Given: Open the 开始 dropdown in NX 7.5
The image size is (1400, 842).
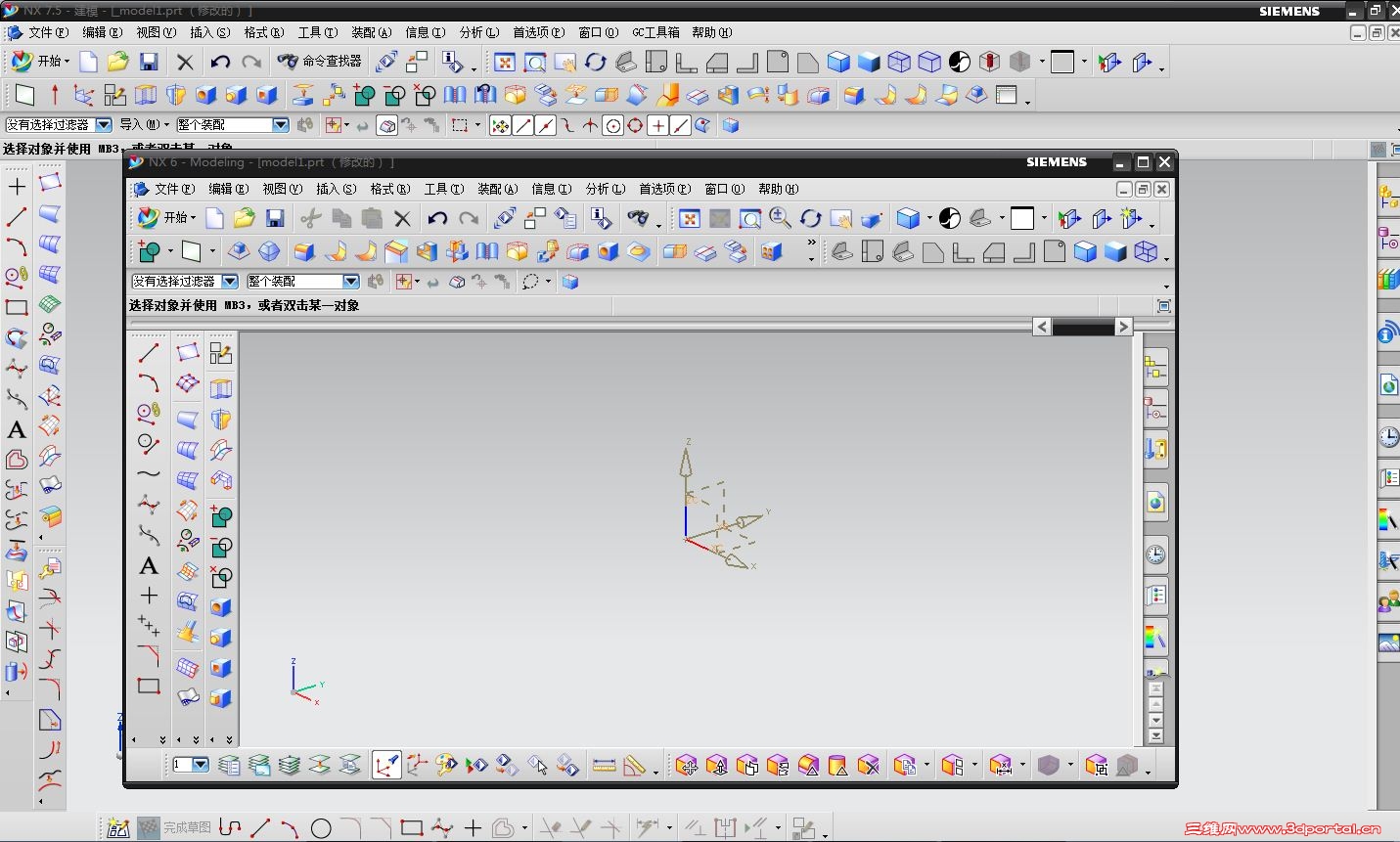Looking at the screenshot, I should 40,61.
